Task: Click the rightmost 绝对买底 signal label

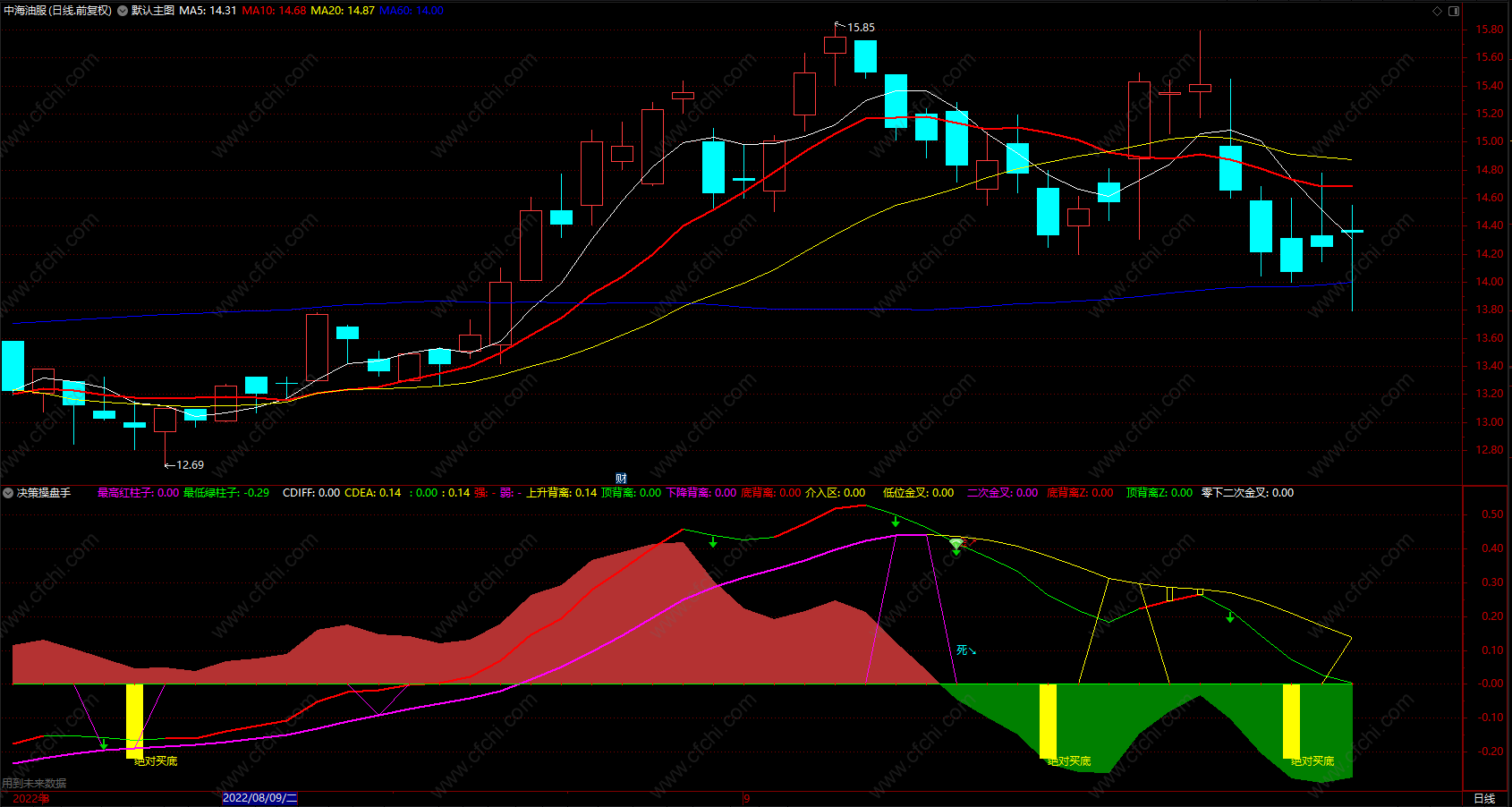Action: pyautogui.click(x=1312, y=761)
